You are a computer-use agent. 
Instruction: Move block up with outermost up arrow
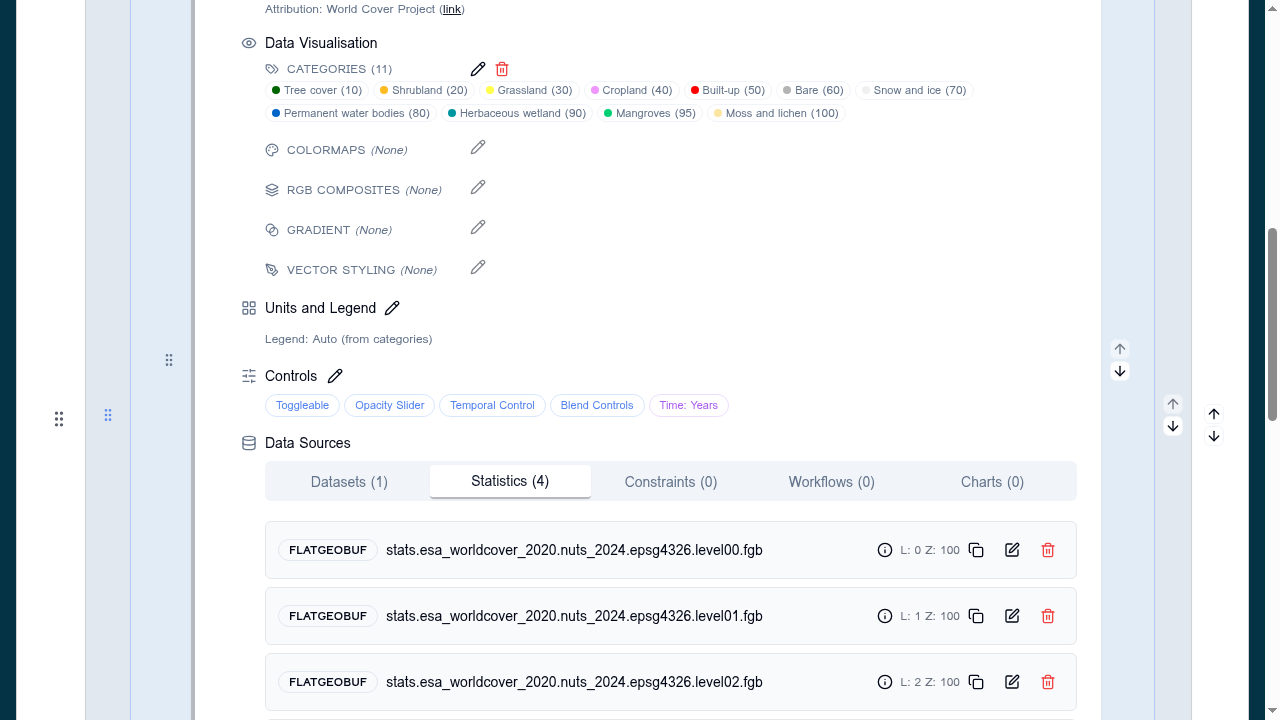click(x=1214, y=414)
